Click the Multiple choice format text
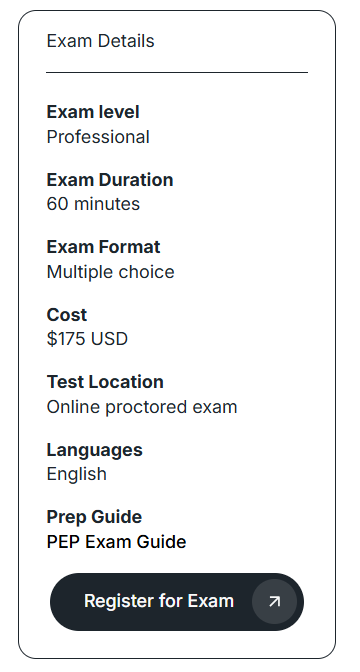 pyautogui.click(x=110, y=272)
